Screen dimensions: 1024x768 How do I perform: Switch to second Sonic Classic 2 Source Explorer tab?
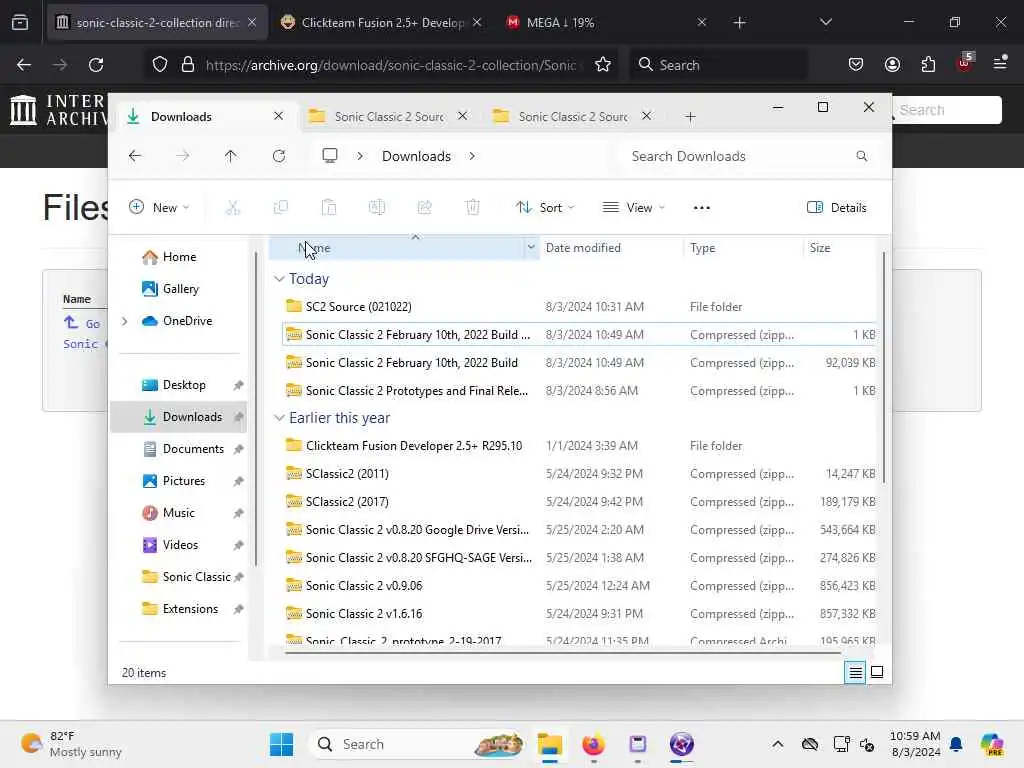(573, 116)
